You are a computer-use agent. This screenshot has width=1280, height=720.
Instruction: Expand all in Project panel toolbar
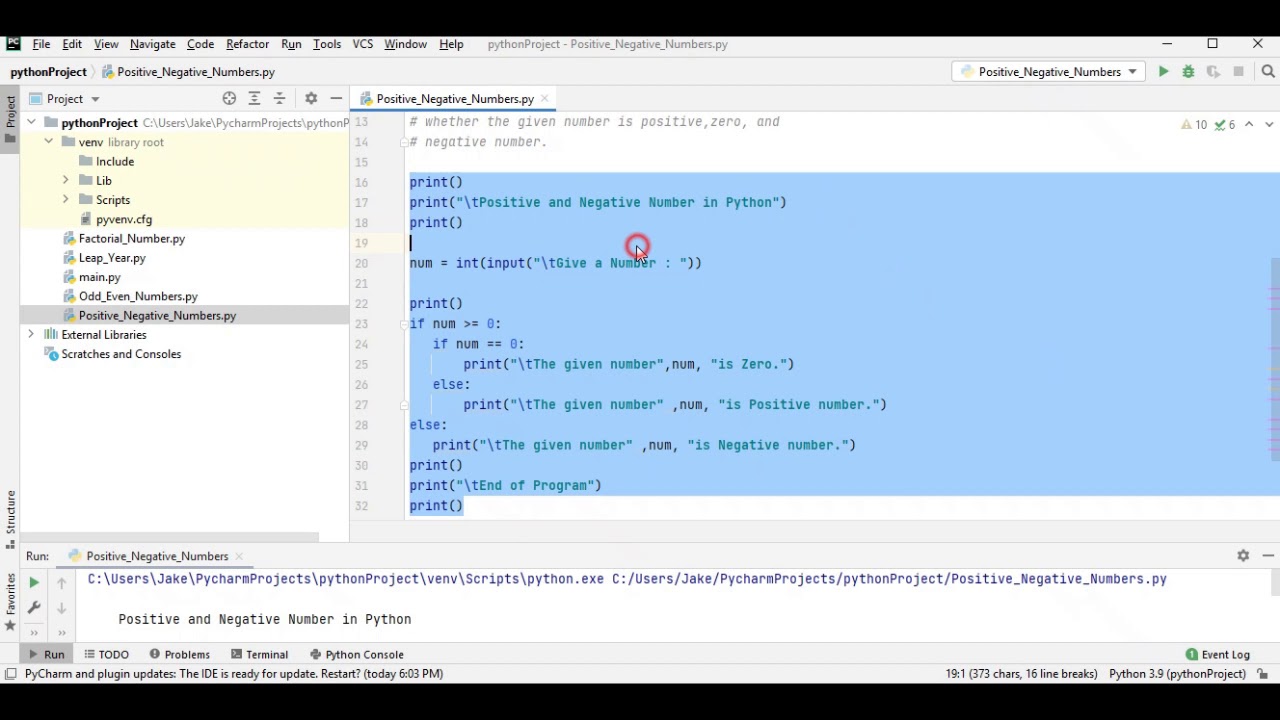click(x=254, y=98)
